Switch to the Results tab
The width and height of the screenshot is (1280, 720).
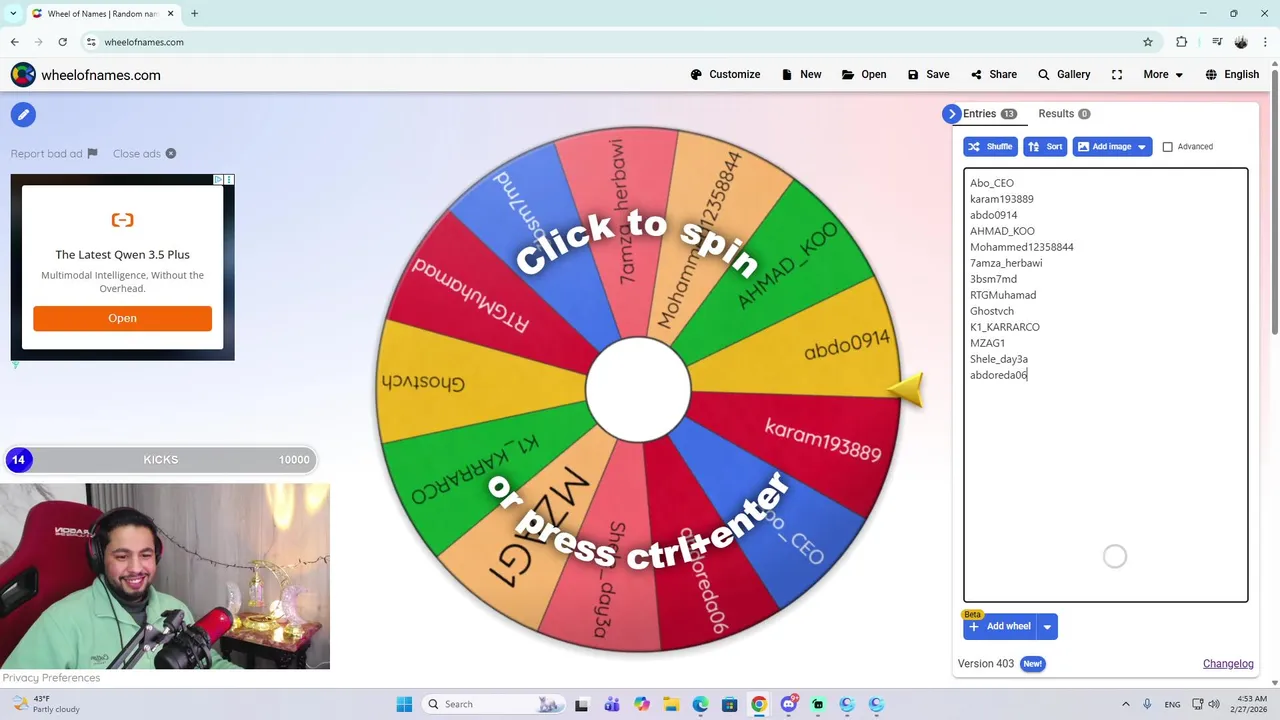coord(1064,114)
